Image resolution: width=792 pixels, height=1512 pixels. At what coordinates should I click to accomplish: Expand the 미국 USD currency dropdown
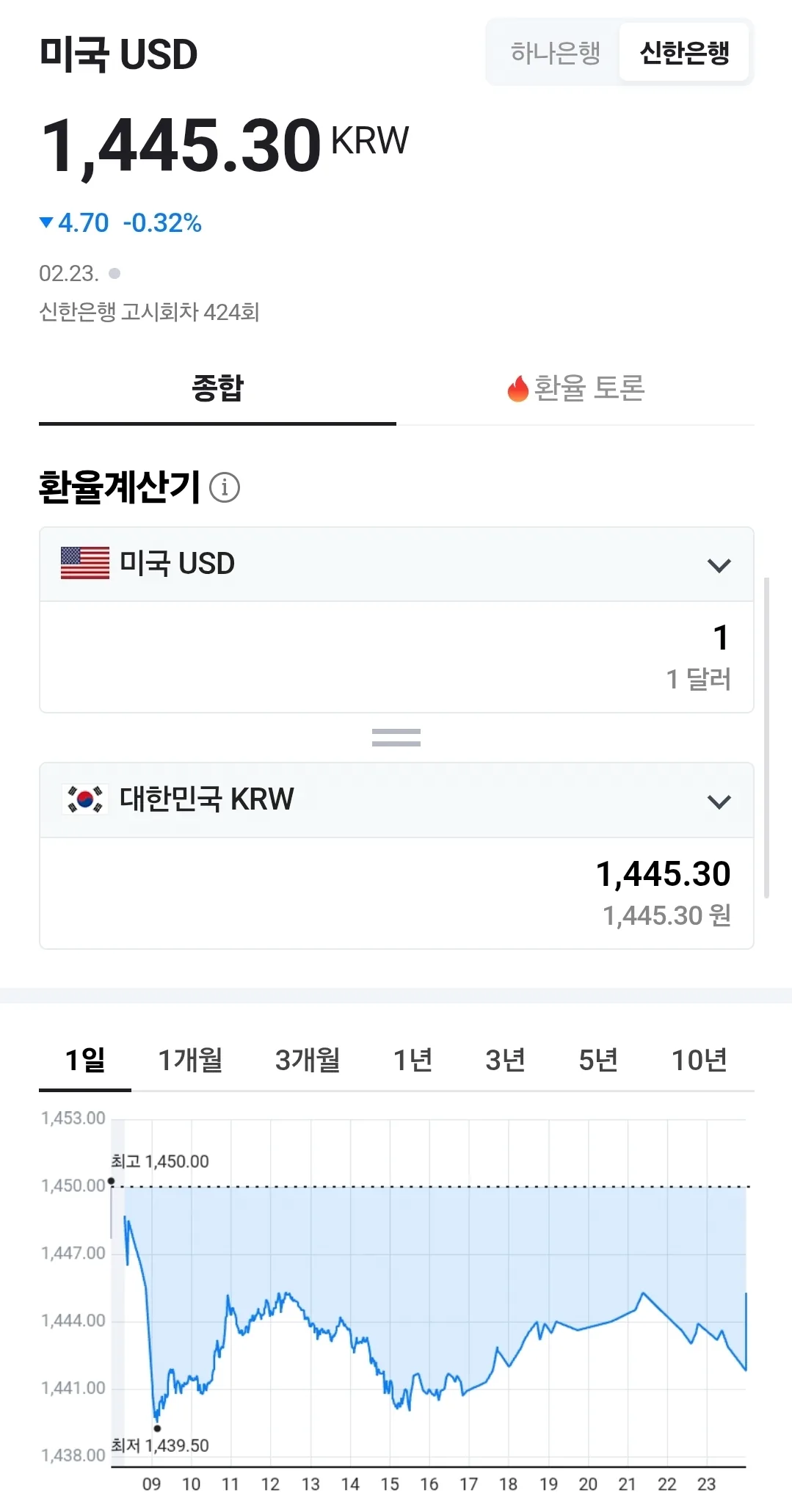[x=396, y=564]
